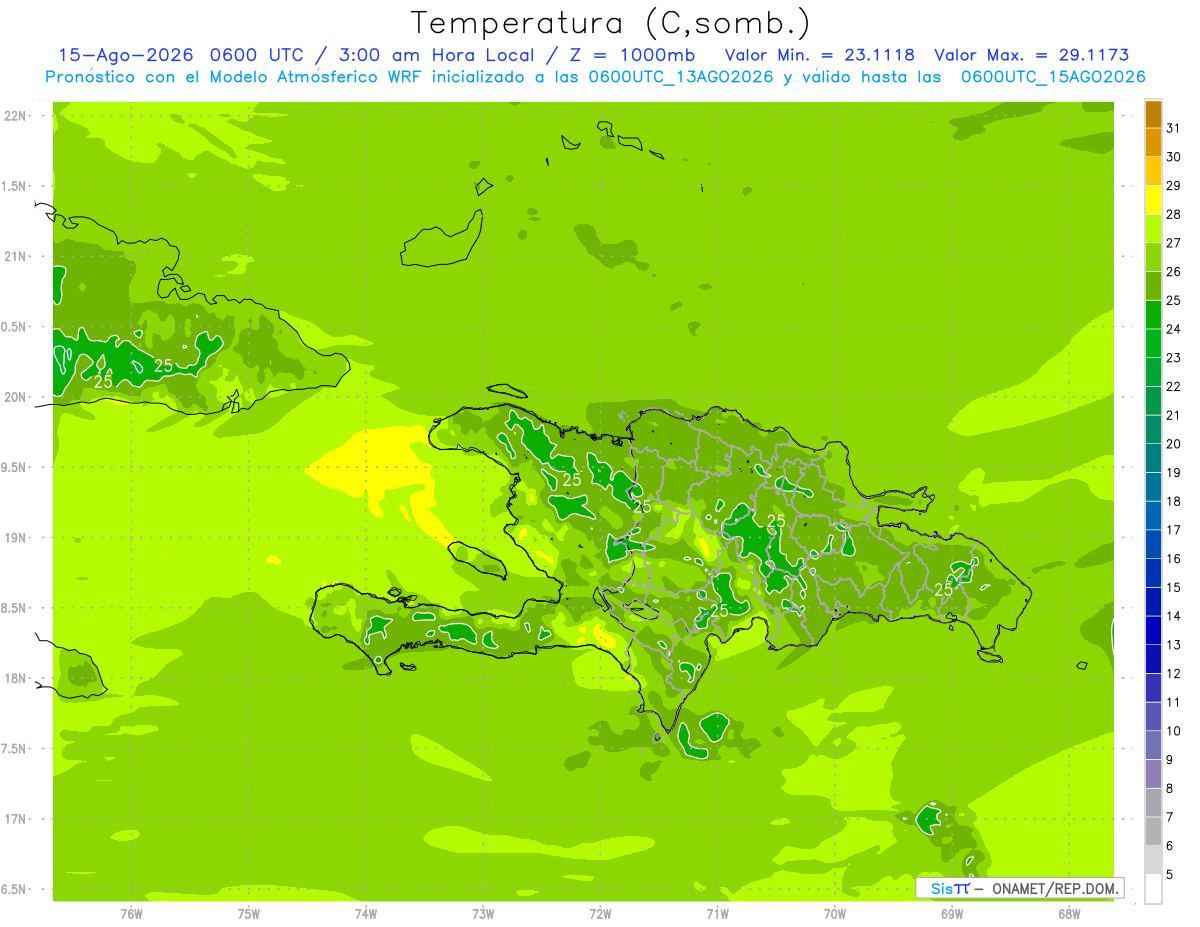1200x927 pixels.
Task: Pick the orange legend swatch between 30 and 31
Action: pos(1153,142)
